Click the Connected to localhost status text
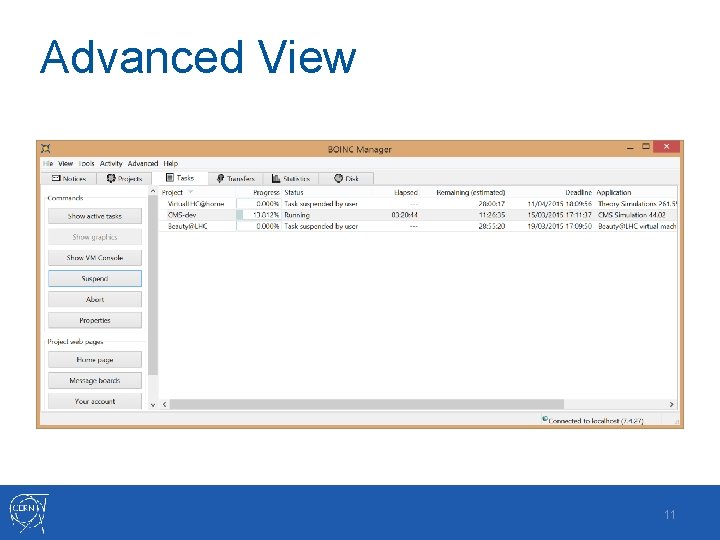 coord(596,421)
